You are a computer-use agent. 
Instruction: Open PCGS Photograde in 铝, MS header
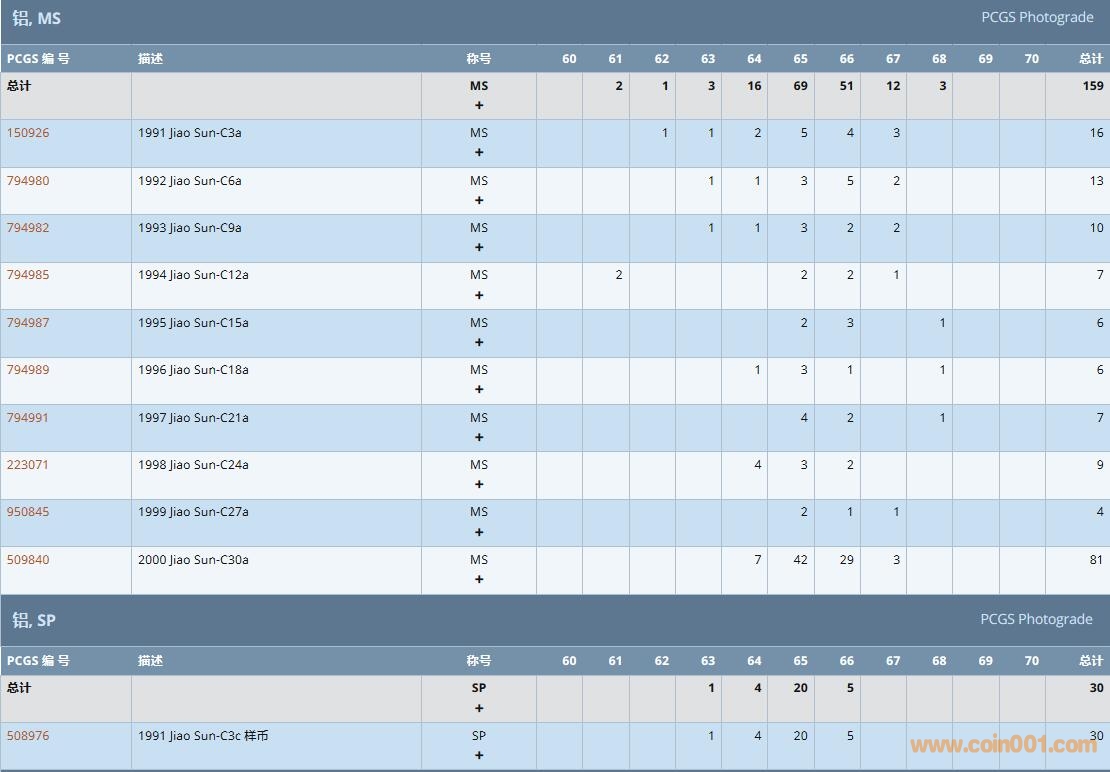1036,18
